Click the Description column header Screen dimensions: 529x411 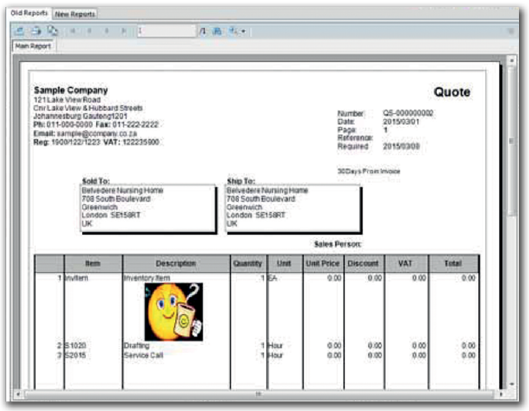tap(176, 264)
